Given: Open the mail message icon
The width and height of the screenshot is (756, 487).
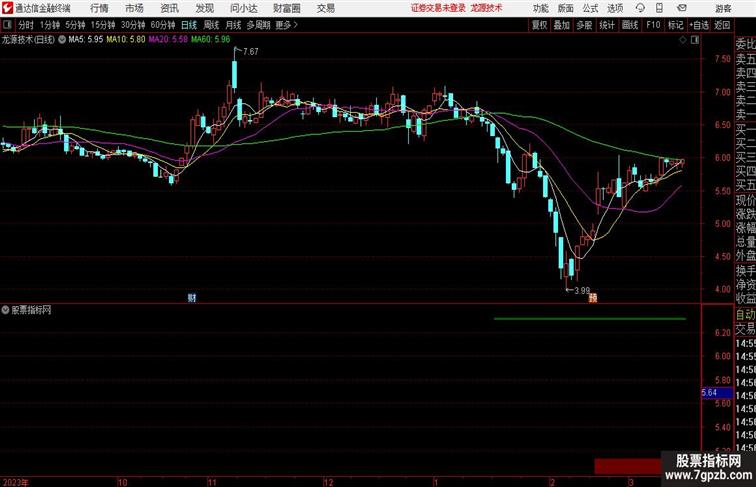Looking at the screenshot, I should pyautogui.click(x=682, y=8).
